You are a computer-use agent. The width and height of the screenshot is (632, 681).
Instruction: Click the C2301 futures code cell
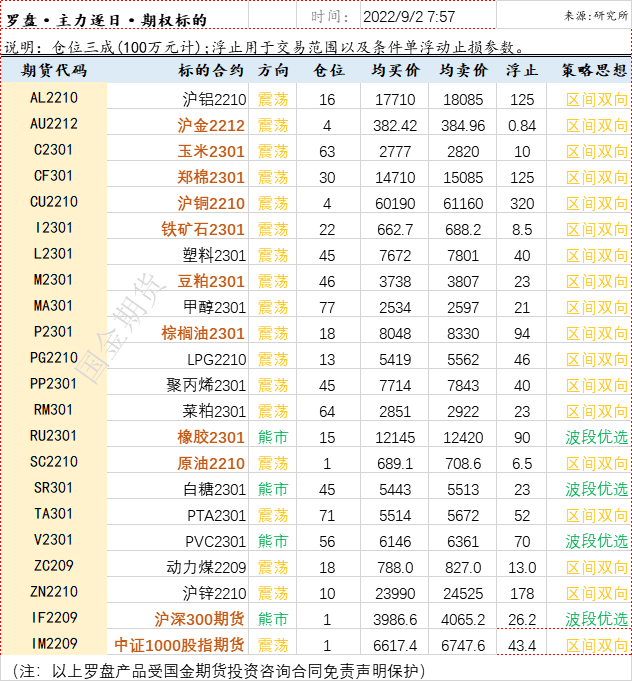[x=53, y=150]
